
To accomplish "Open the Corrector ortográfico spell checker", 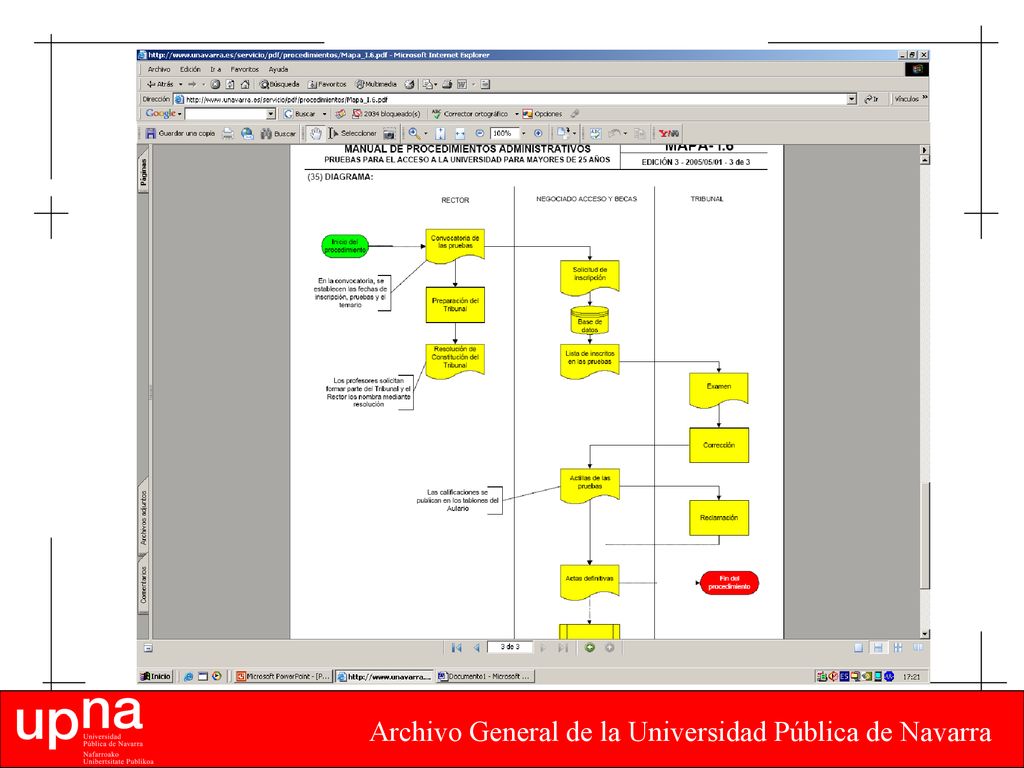I will click(x=470, y=114).
